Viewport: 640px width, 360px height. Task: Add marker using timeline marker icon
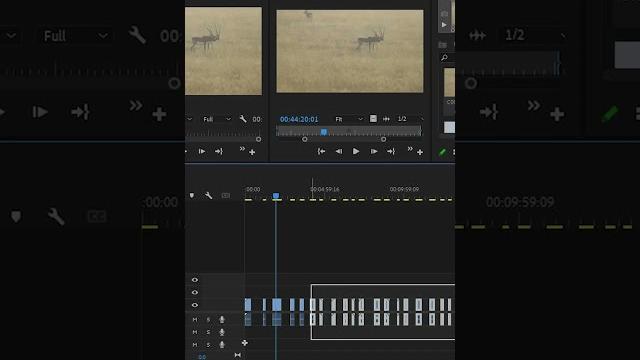192,196
